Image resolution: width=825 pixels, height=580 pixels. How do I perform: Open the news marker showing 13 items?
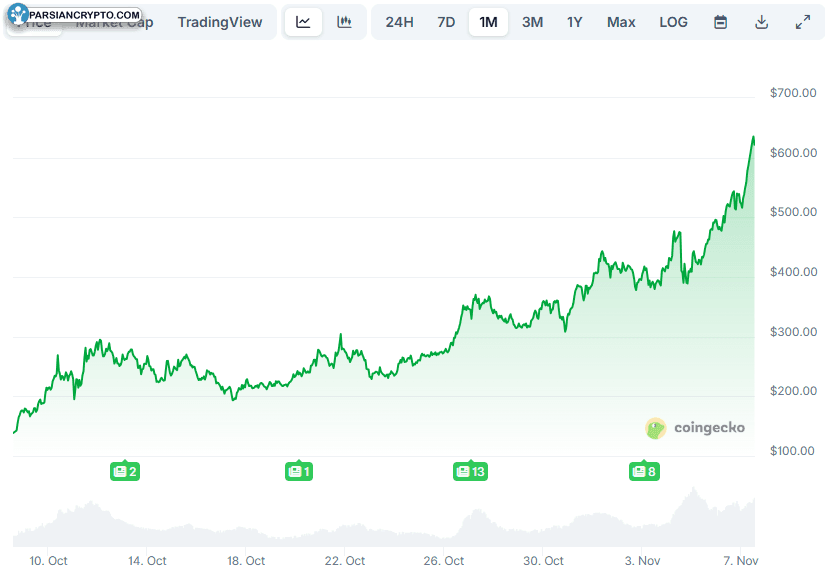tap(470, 471)
